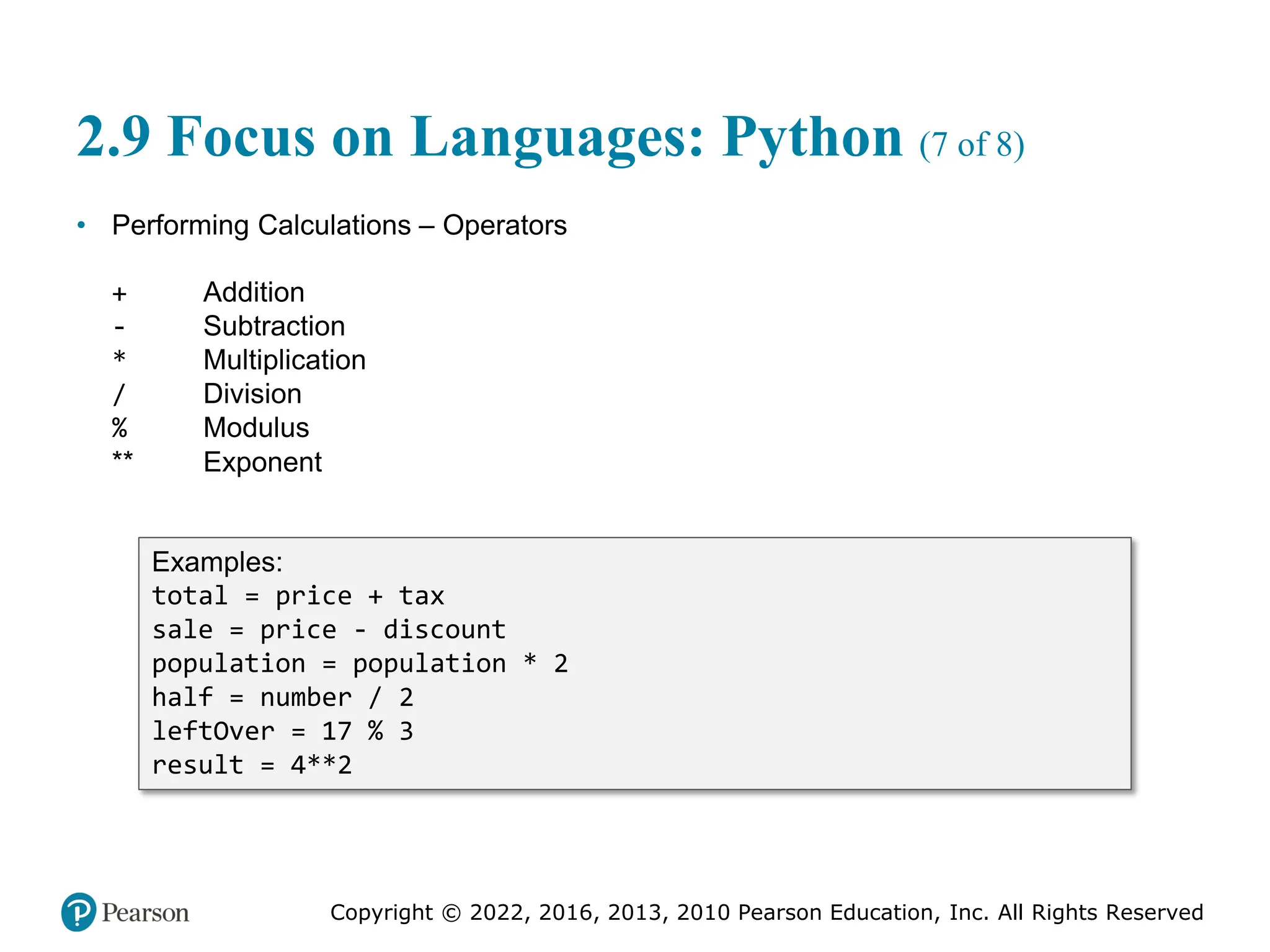Click "Performing Calculations – Operators" text
Viewport: 1270px width, 952px height.
(x=339, y=226)
